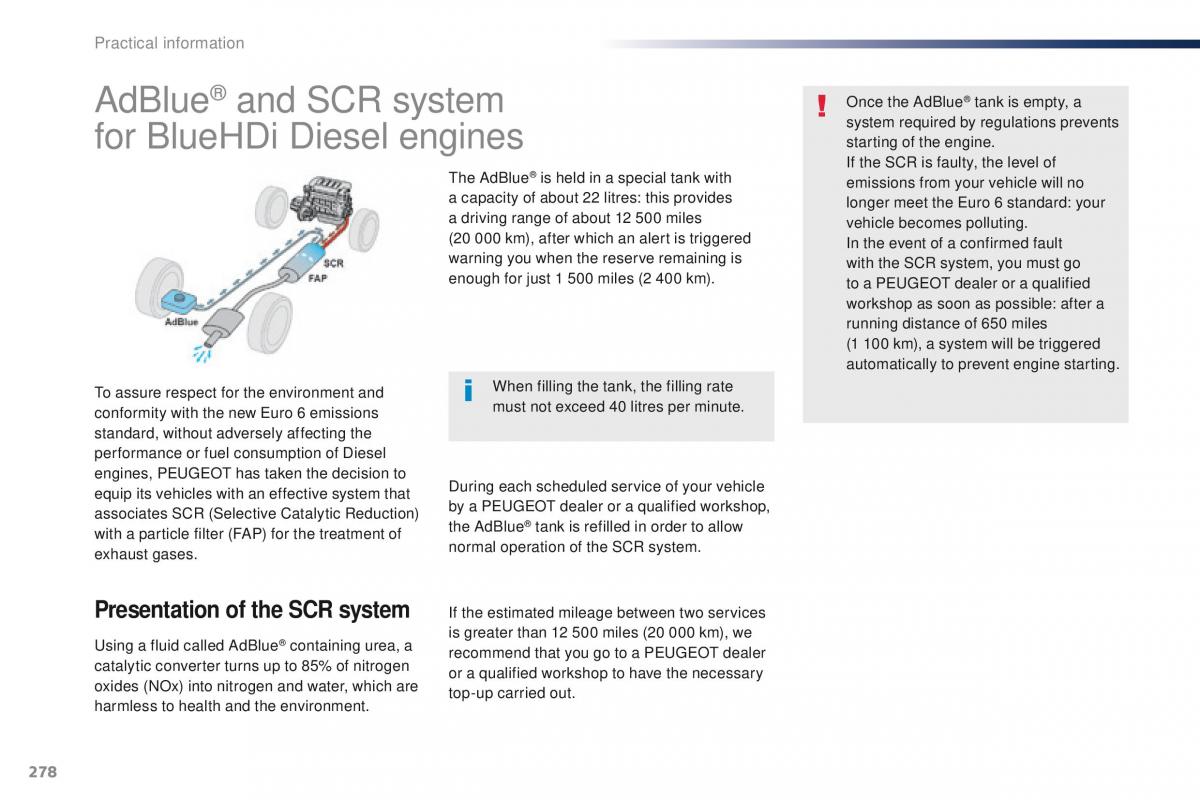Click the title 'AdBlue® and SCR system'
Image resolution: width=1200 pixels, height=800 pixels.
[x=299, y=100]
